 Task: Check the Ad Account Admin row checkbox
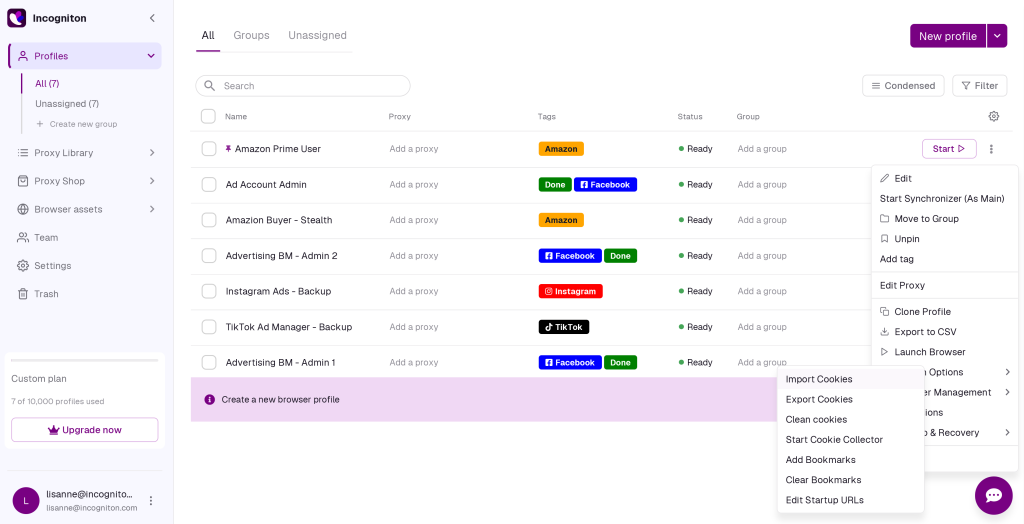point(209,185)
